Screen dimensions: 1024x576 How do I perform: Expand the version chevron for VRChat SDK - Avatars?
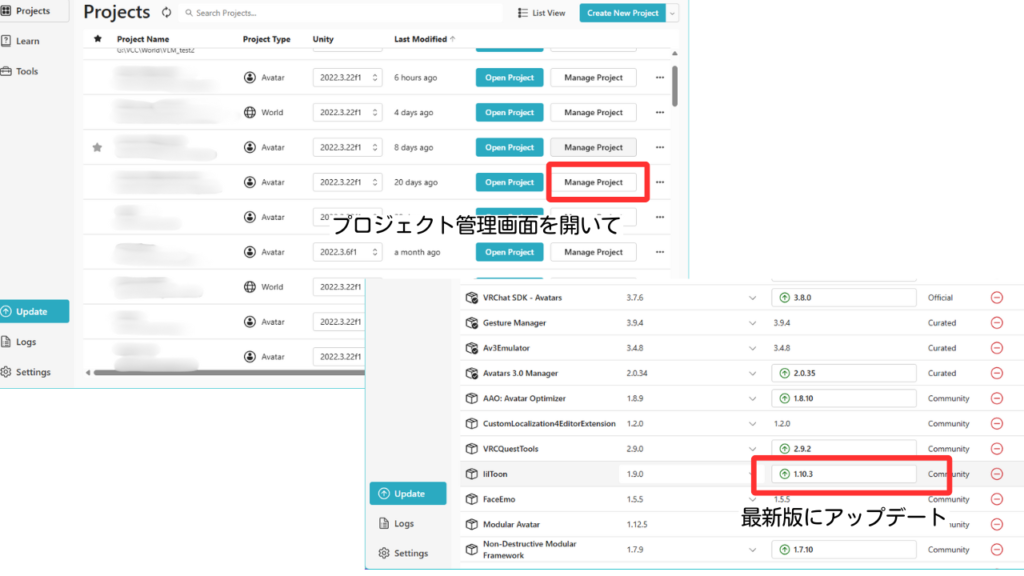[x=752, y=298]
